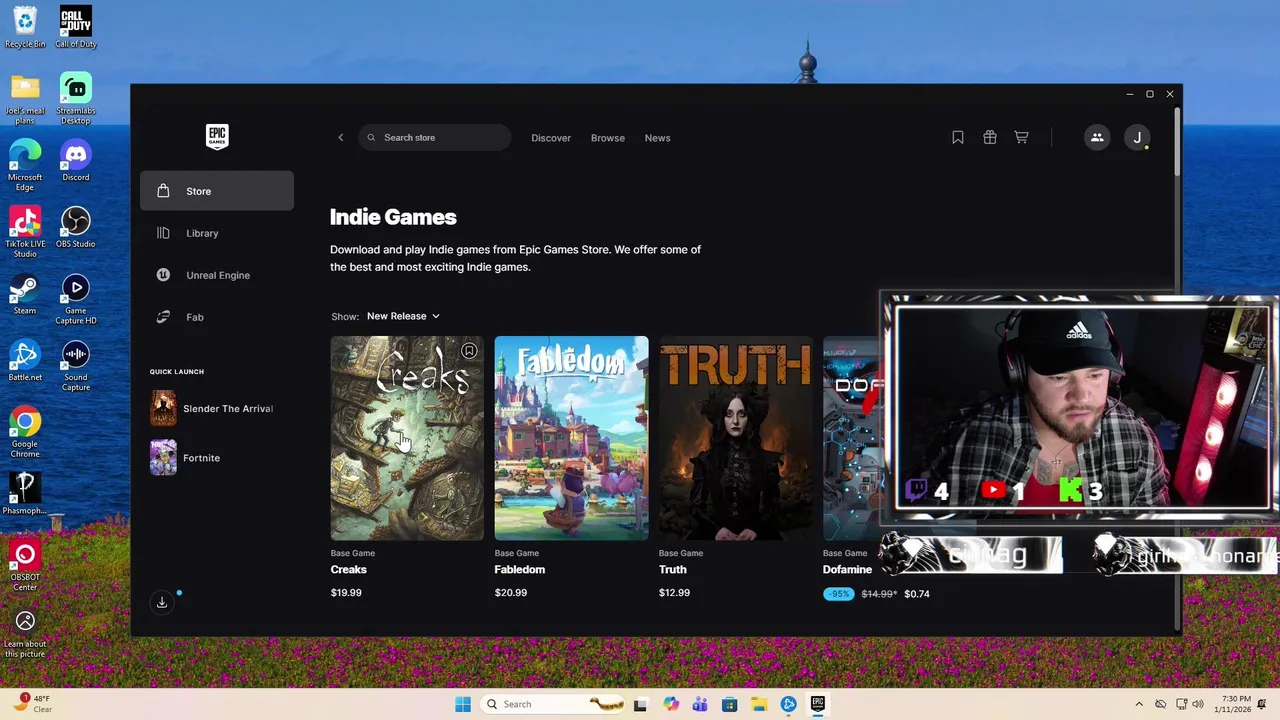Open Learn about this picture icon

[x=25, y=634]
